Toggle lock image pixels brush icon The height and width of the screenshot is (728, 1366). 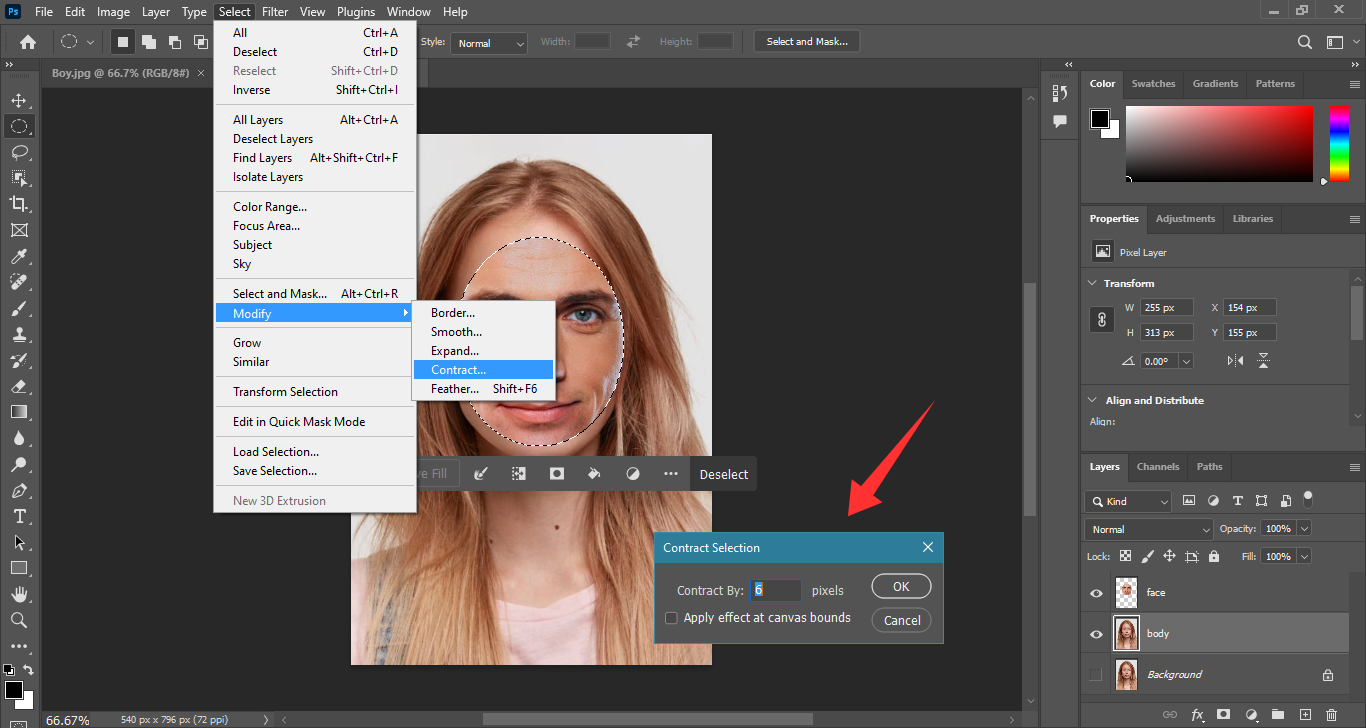coord(1148,556)
